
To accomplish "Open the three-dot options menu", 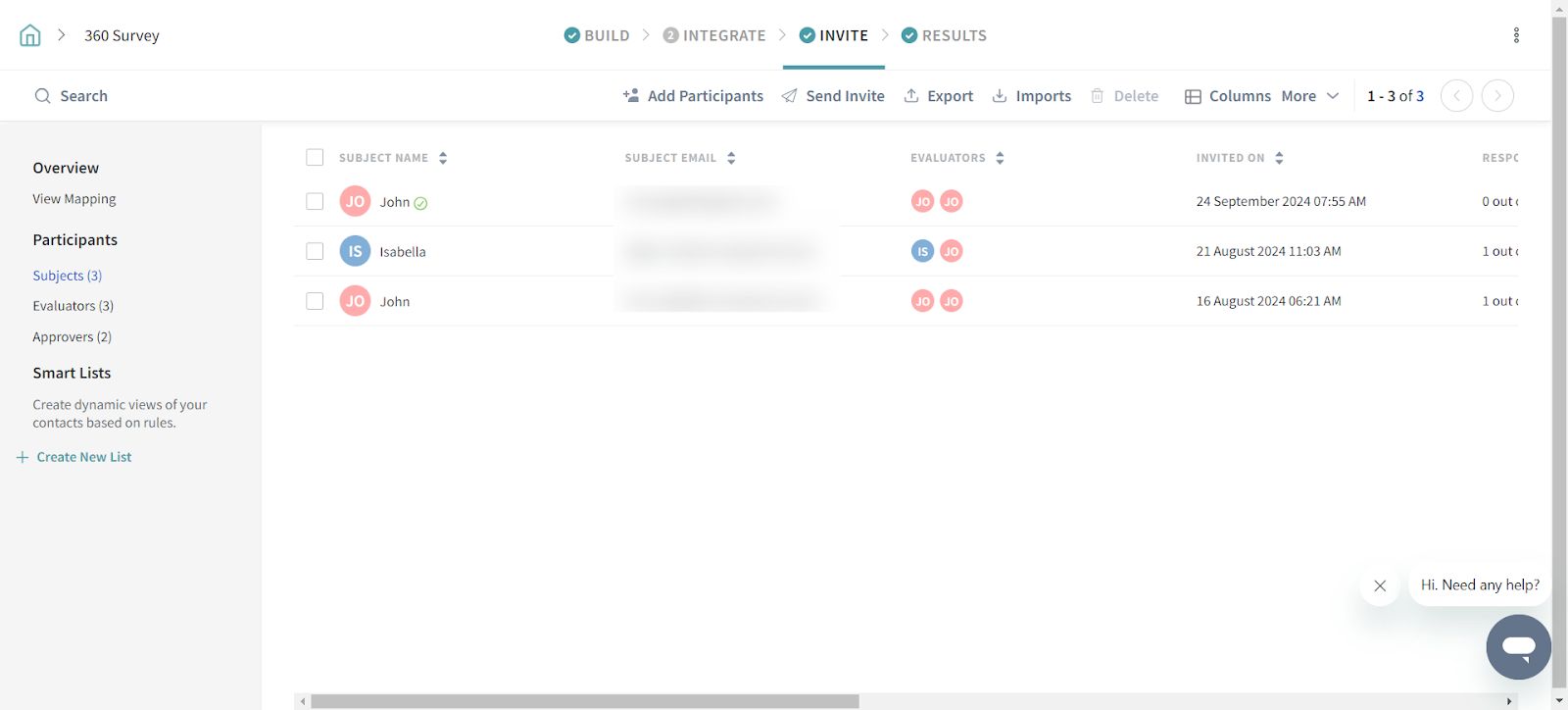I will [x=1516, y=35].
